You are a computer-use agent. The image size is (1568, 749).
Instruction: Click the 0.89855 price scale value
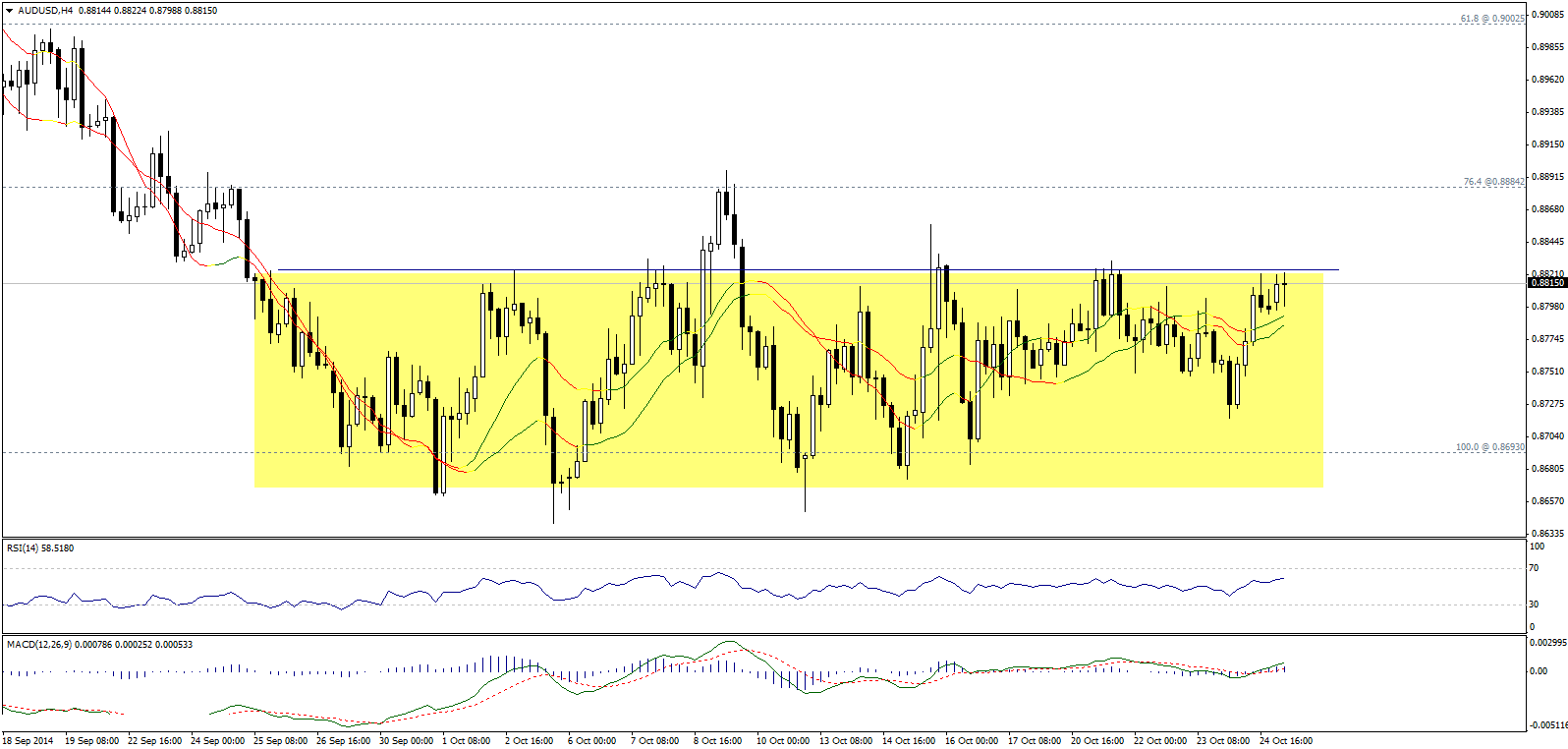1547,47
